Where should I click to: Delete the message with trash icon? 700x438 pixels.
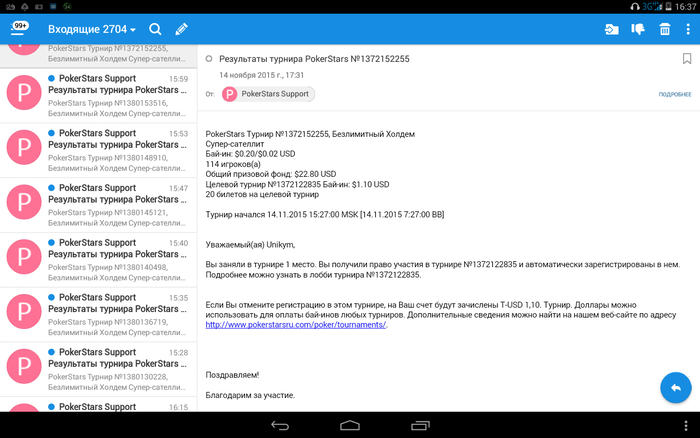pos(665,29)
